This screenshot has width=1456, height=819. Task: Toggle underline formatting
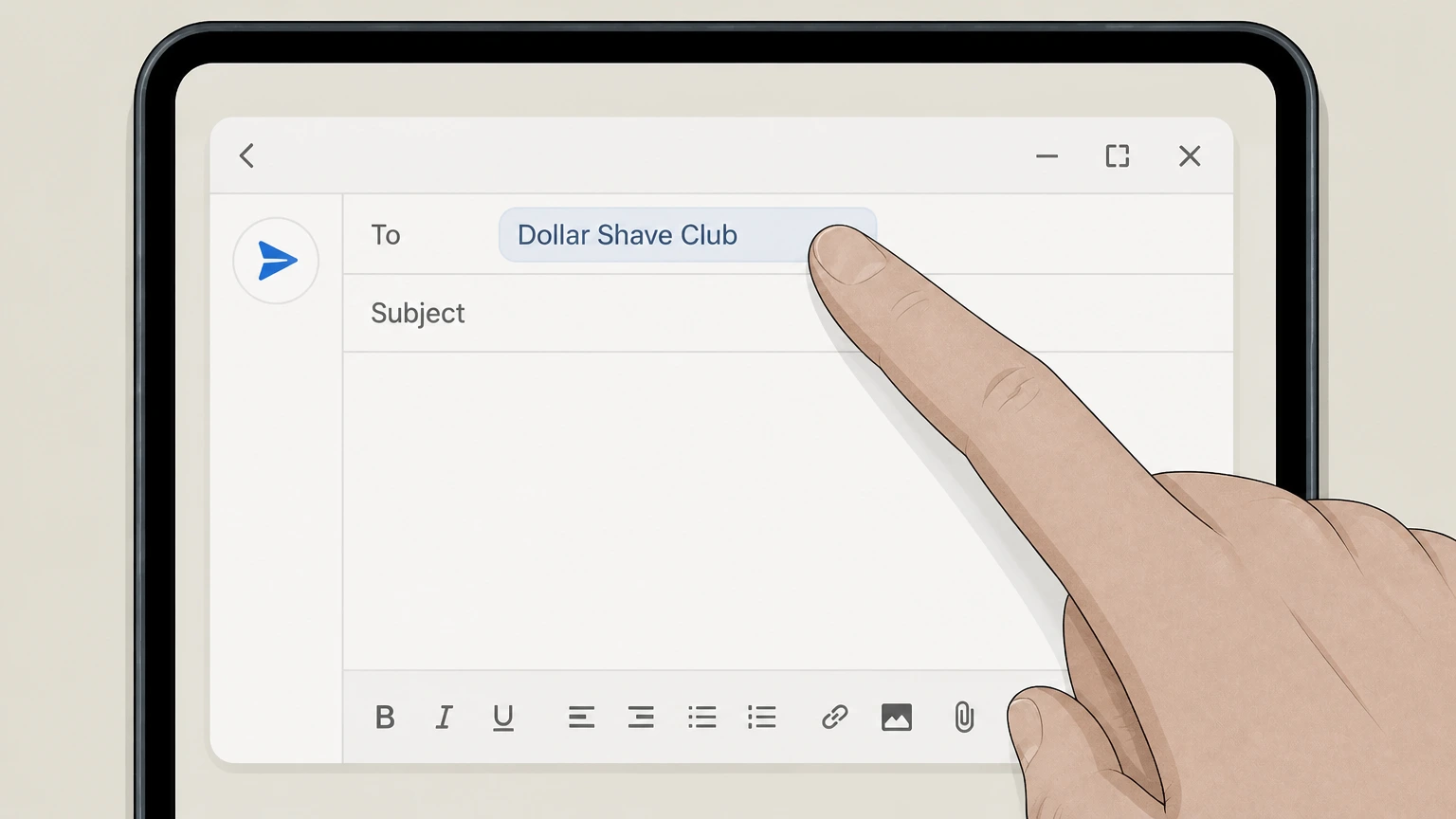(x=503, y=718)
